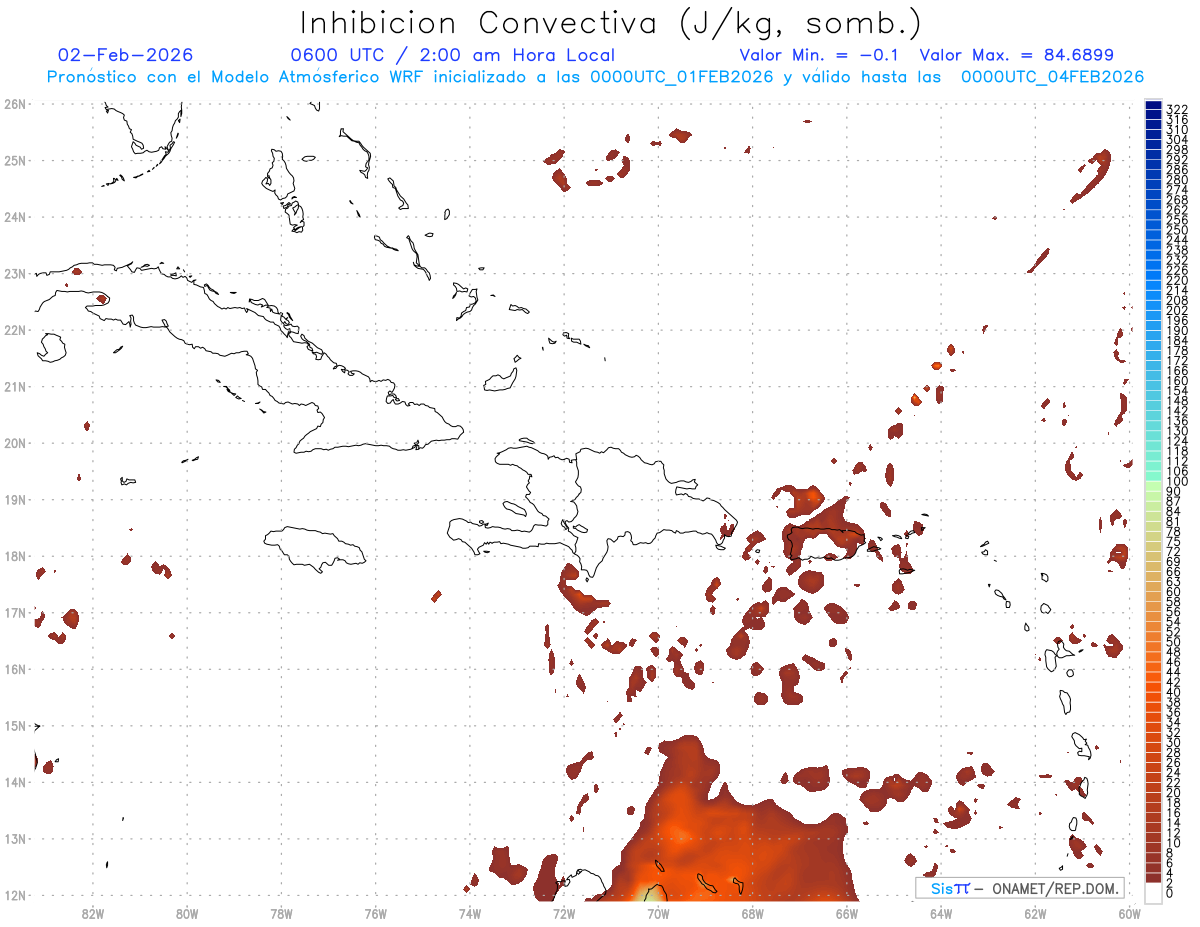The image size is (1200, 927).
Task: Click the '322' value on the color scale
Action: point(1176,108)
